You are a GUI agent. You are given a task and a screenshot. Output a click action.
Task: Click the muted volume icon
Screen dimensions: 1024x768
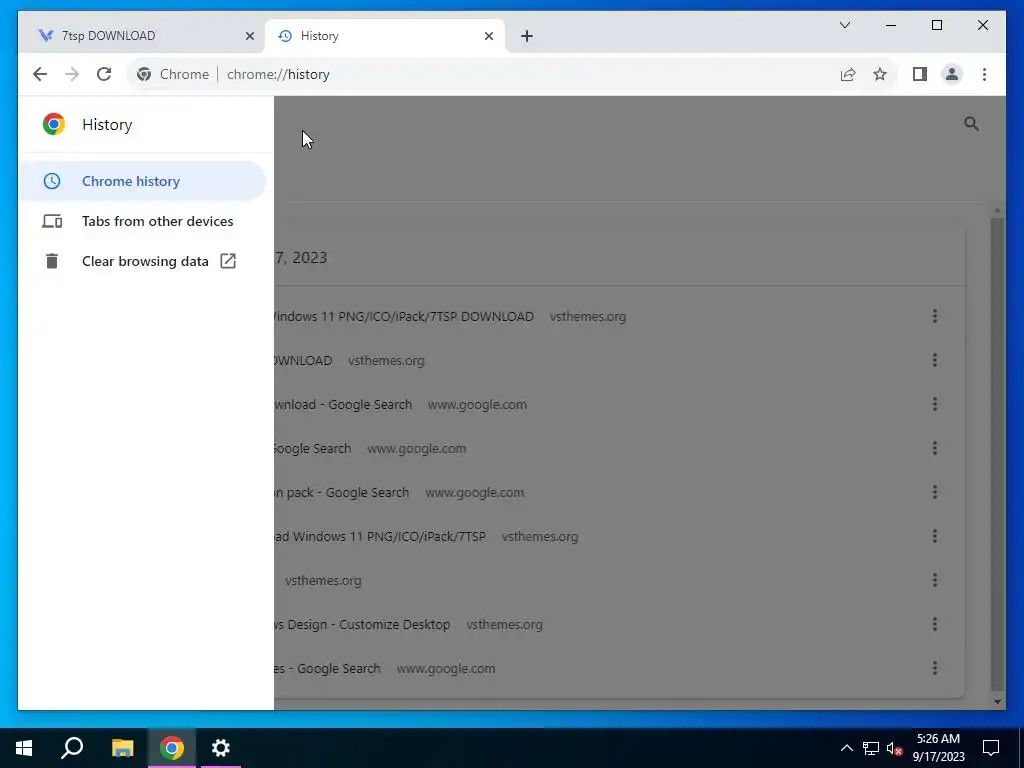point(895,748)
